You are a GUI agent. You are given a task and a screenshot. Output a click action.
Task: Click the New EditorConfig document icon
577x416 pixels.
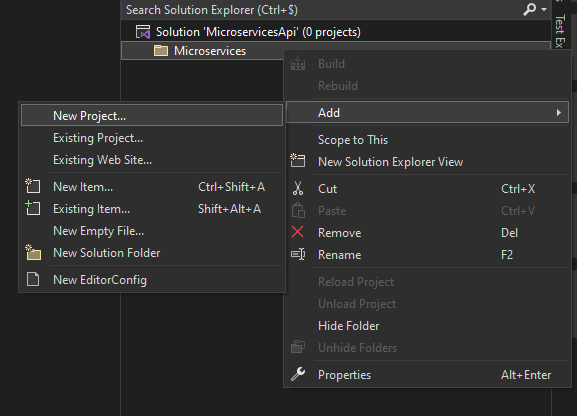tap(33, 279)
